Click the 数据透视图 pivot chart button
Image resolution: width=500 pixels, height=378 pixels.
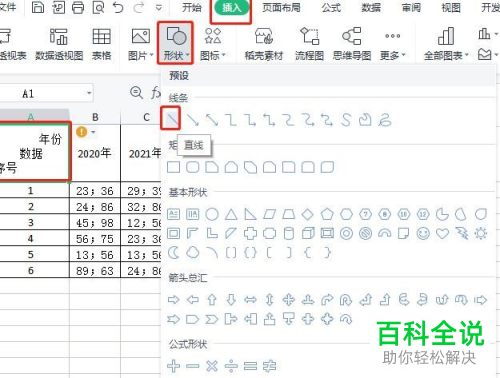point(59,44)
